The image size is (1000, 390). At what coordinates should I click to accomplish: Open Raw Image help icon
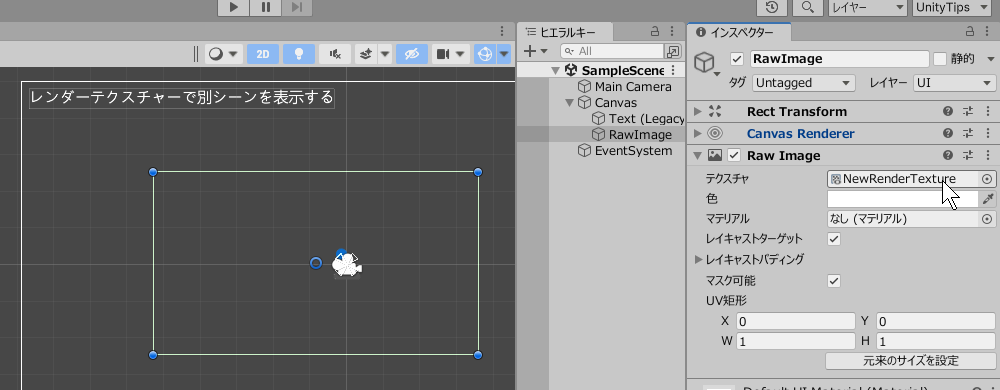tap(948, 155)
